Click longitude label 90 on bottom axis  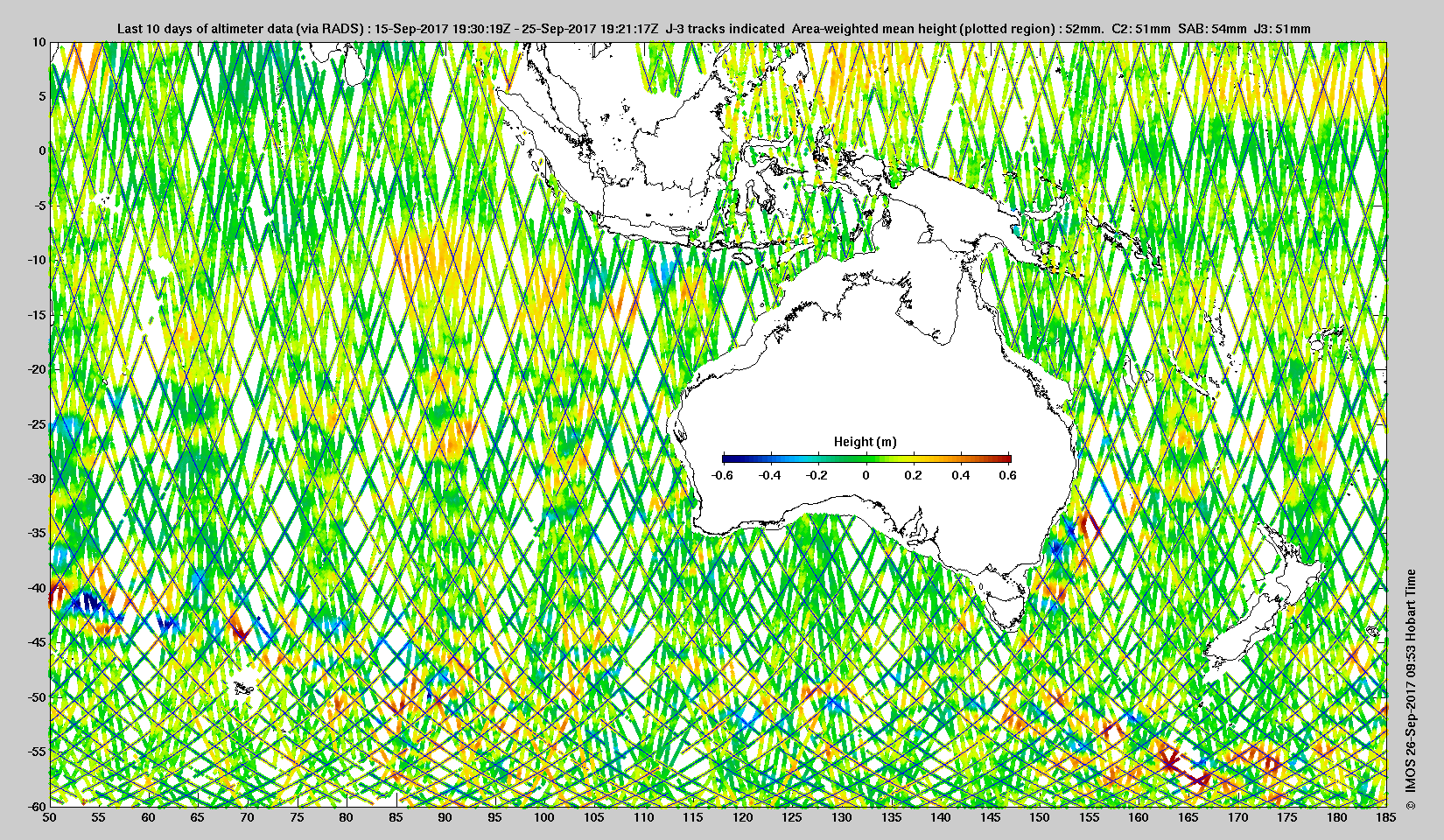(x=445, y=817)
